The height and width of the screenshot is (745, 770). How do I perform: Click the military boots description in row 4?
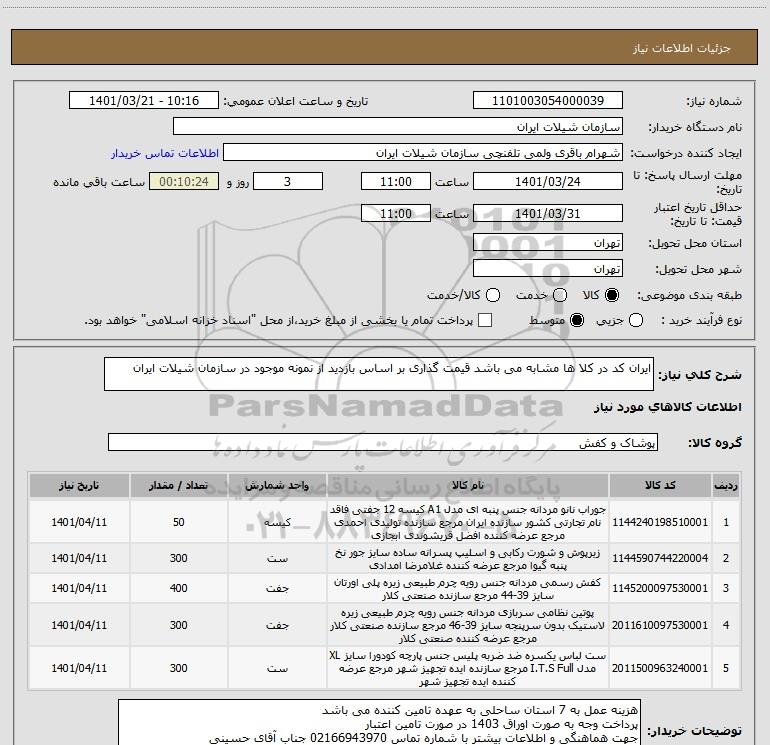click(468, 625)
